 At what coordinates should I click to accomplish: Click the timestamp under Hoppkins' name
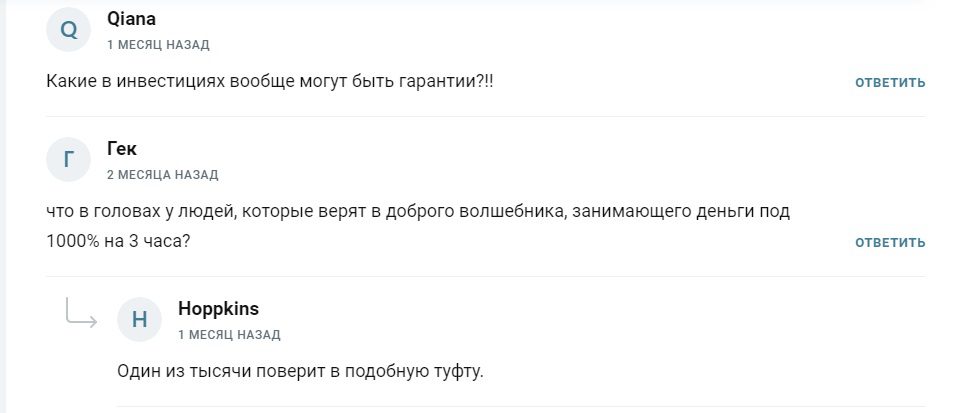(229, 335)
